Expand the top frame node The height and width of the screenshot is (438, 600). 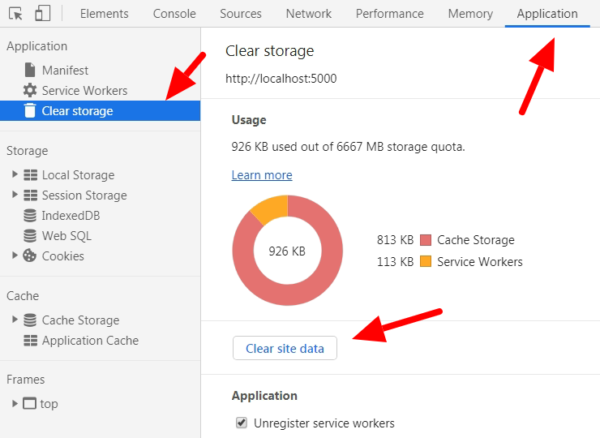(15, 403)
